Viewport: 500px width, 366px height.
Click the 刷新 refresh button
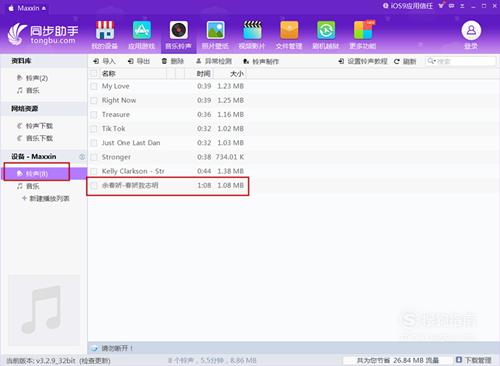tap(405, 61)
